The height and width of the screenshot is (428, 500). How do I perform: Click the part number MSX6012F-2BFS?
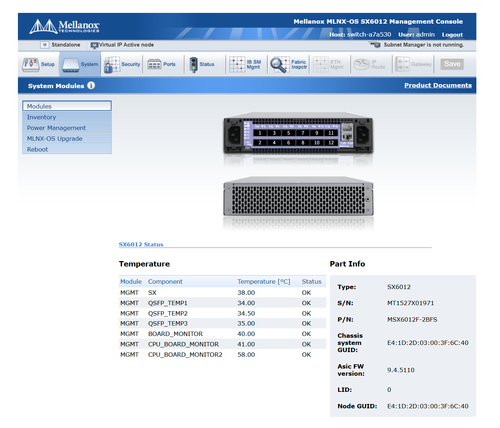point(412,319)
